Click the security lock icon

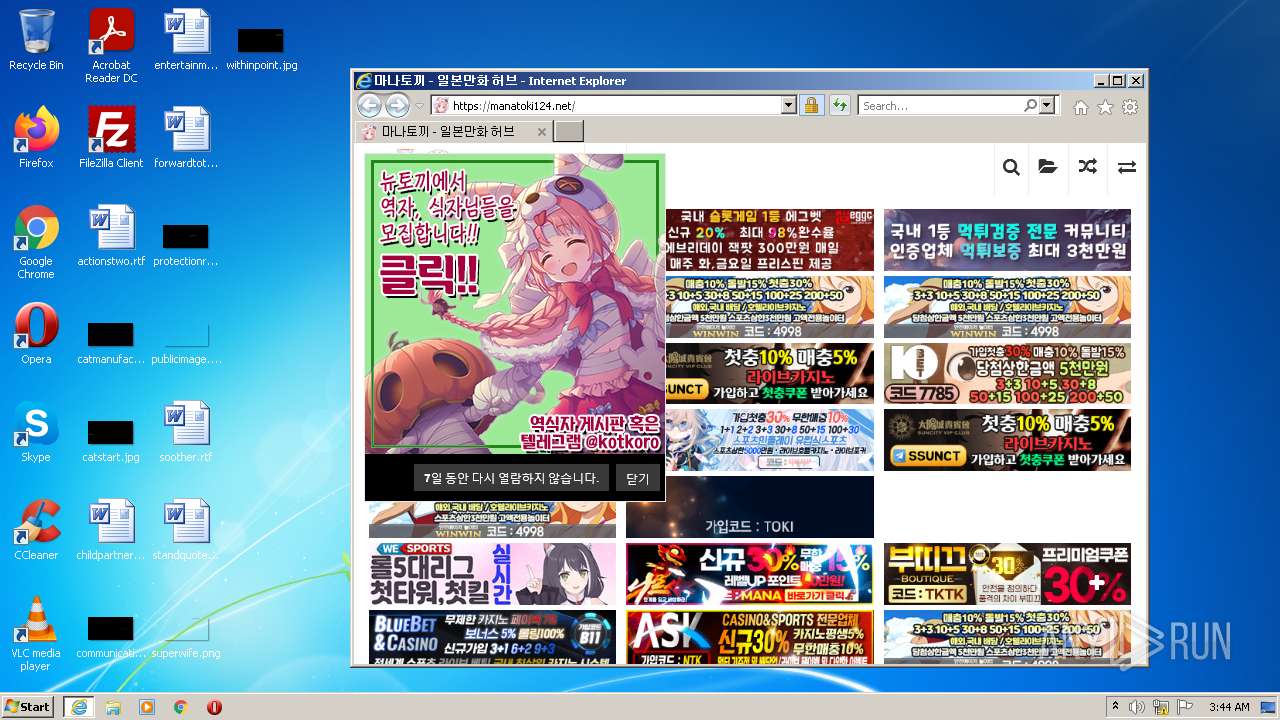(x=811, y=105)
